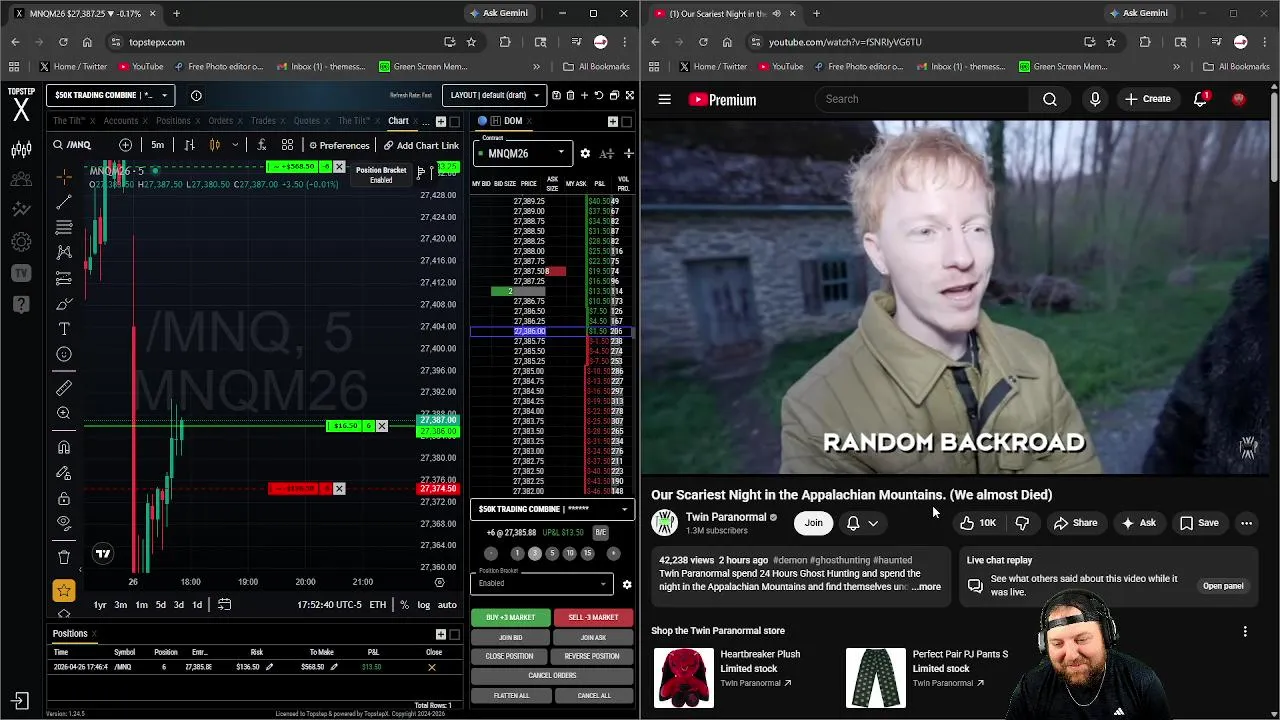Like the YouTube video (10K)
The height and width of the screenshot is (720, 1280).
[x=978, y=523]
